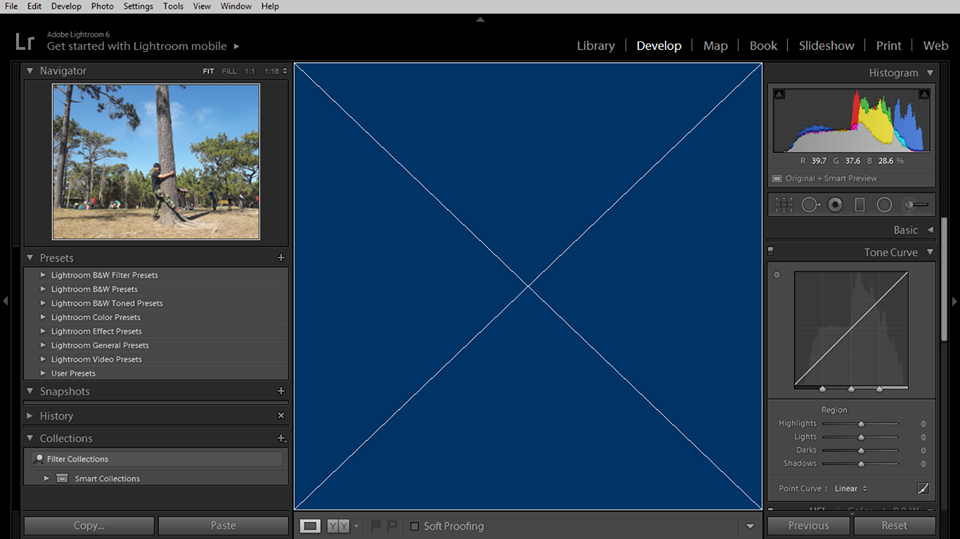
Task: Select the Red Eye Correction tool
Action: pyautogui.click(x=835, y=205)
